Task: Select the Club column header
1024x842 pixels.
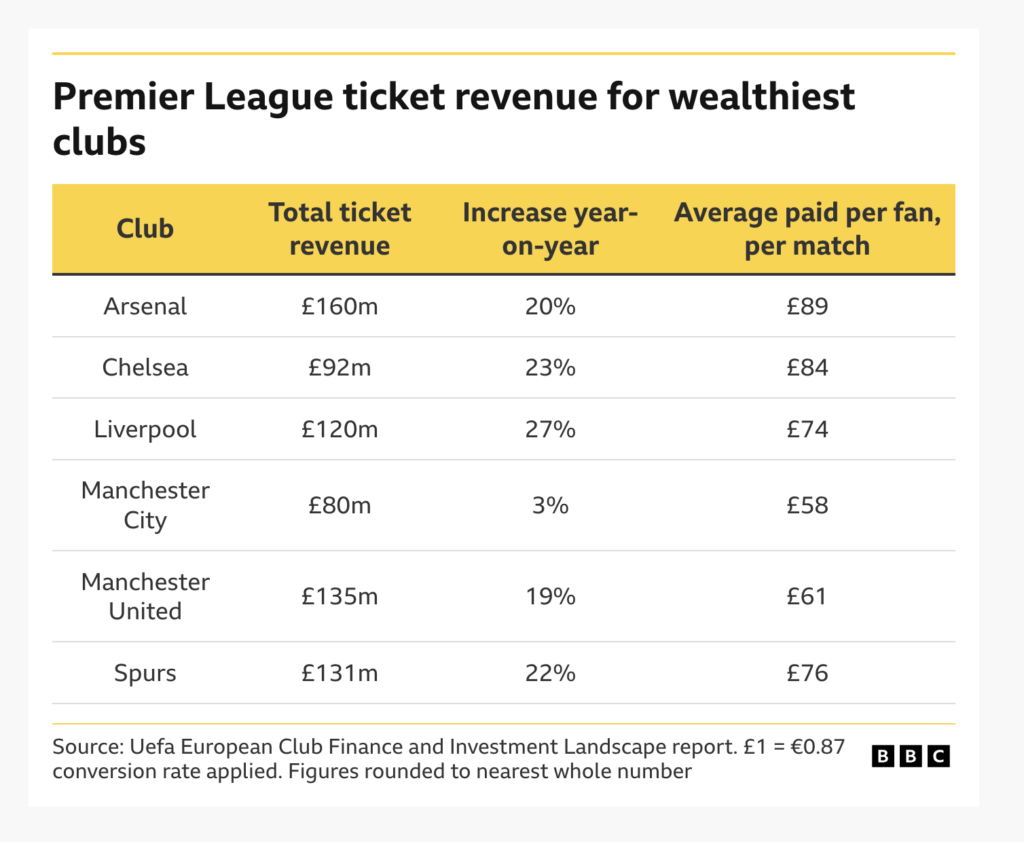Action: (145, 229)
